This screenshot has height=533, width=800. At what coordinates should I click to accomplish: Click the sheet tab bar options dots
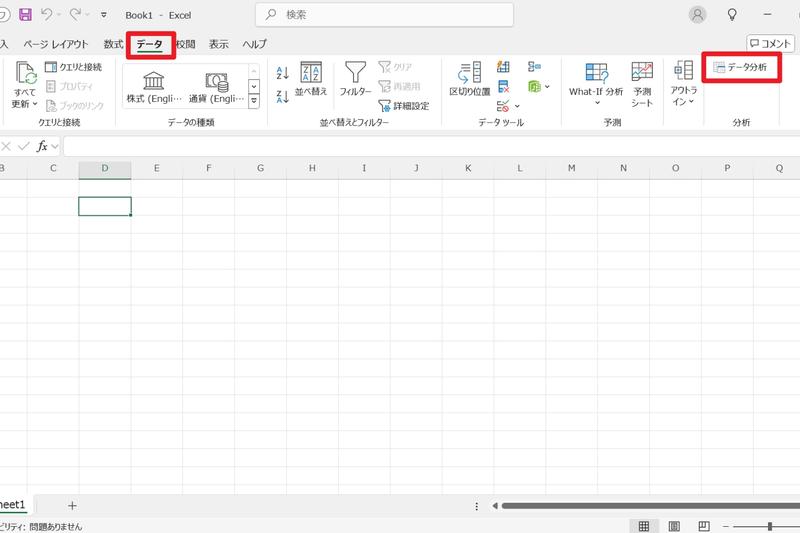pyautogui.click(x=477, y=506)
